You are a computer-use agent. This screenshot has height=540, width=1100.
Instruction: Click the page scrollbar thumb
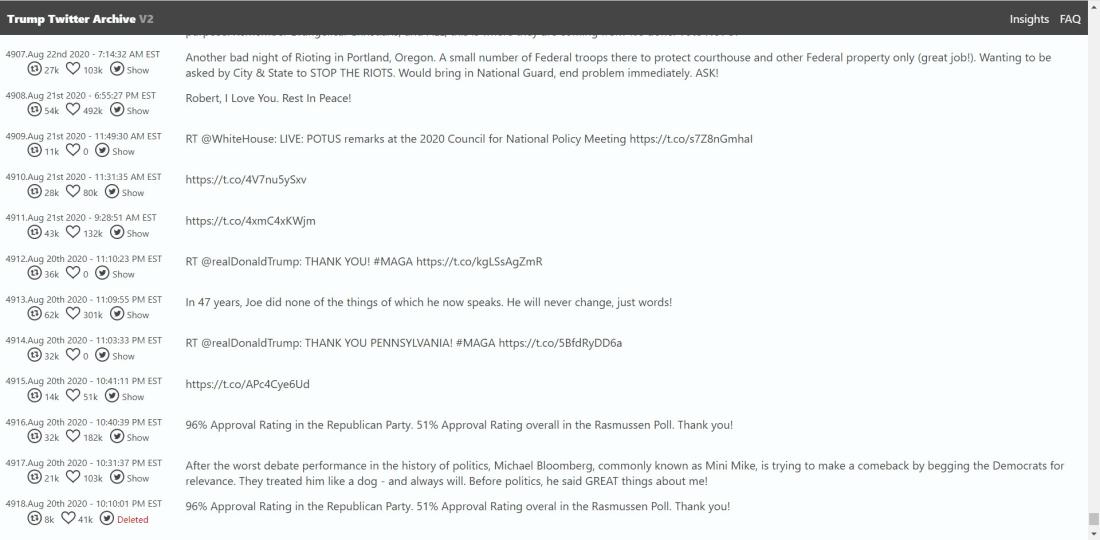point(1093,519)
